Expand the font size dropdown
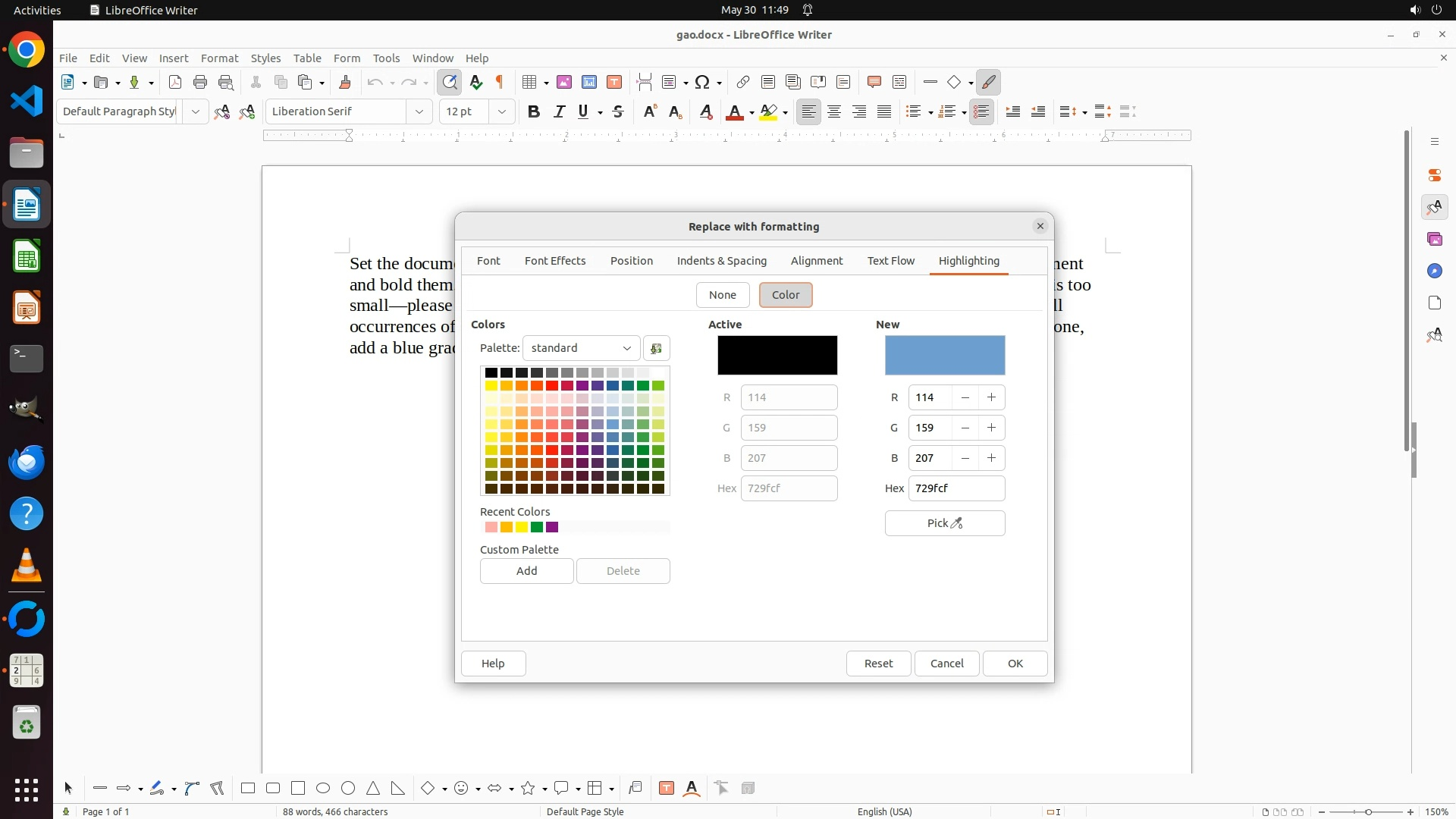The height and width of the screenshot is (819, 1456). (501, 111)
